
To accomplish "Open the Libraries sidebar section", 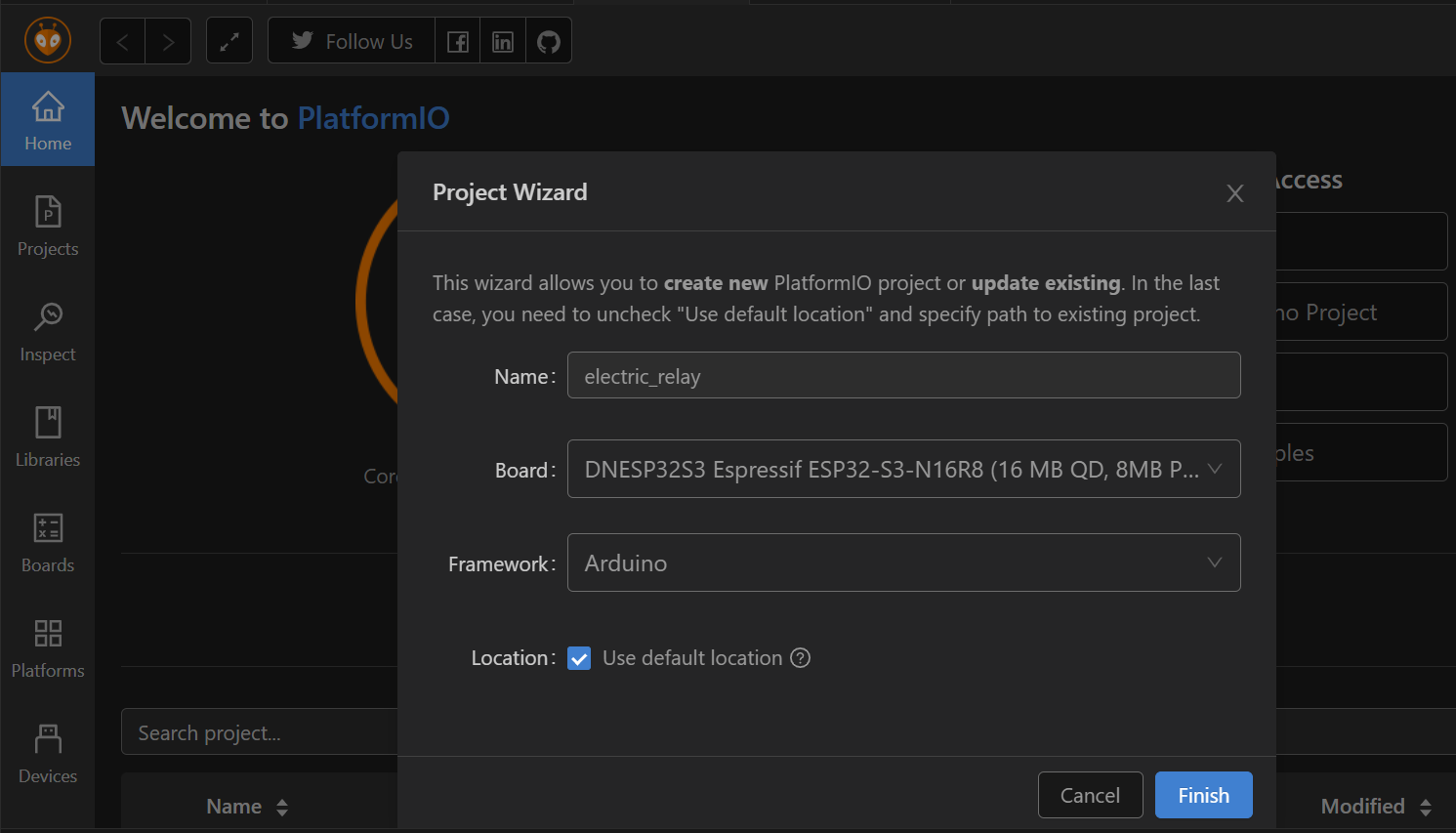I will click(48, 437).
